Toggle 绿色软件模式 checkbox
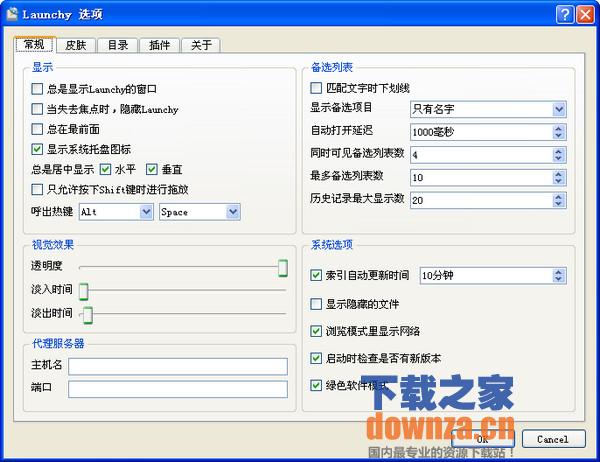 click(x=316, y=385)
